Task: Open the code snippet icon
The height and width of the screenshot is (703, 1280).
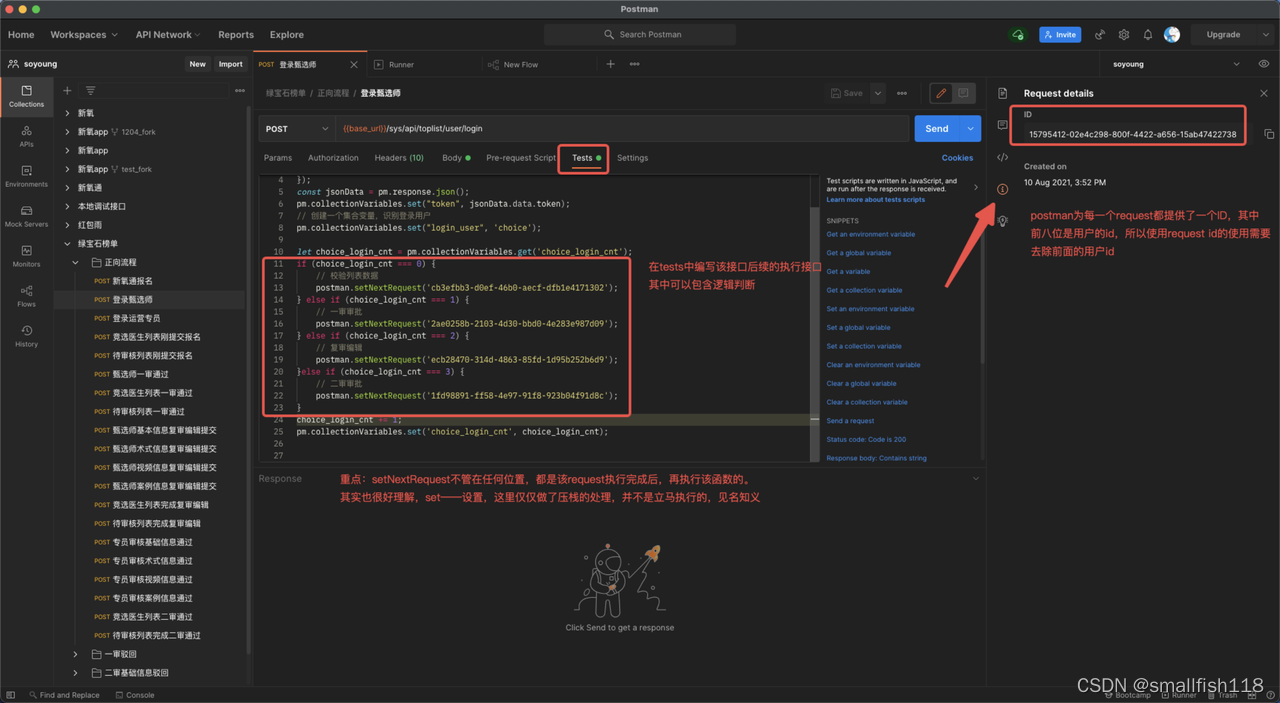Action: (x=1003, y=157)
